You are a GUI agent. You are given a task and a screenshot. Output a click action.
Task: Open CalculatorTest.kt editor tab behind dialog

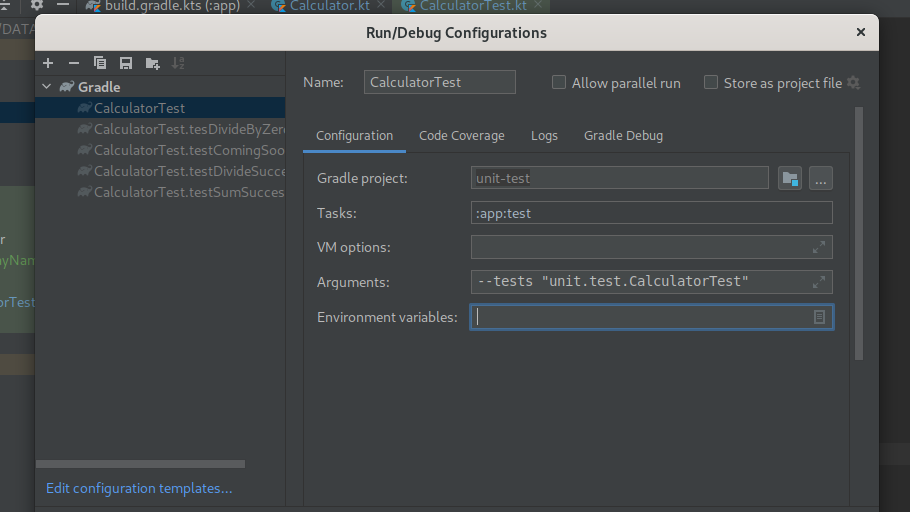[x=472, y=6]
